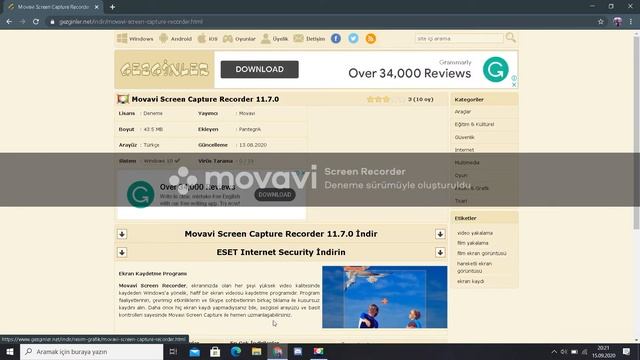640x360 pixels.
Task: Click the address bar URL
Action: tap(131, 22)
